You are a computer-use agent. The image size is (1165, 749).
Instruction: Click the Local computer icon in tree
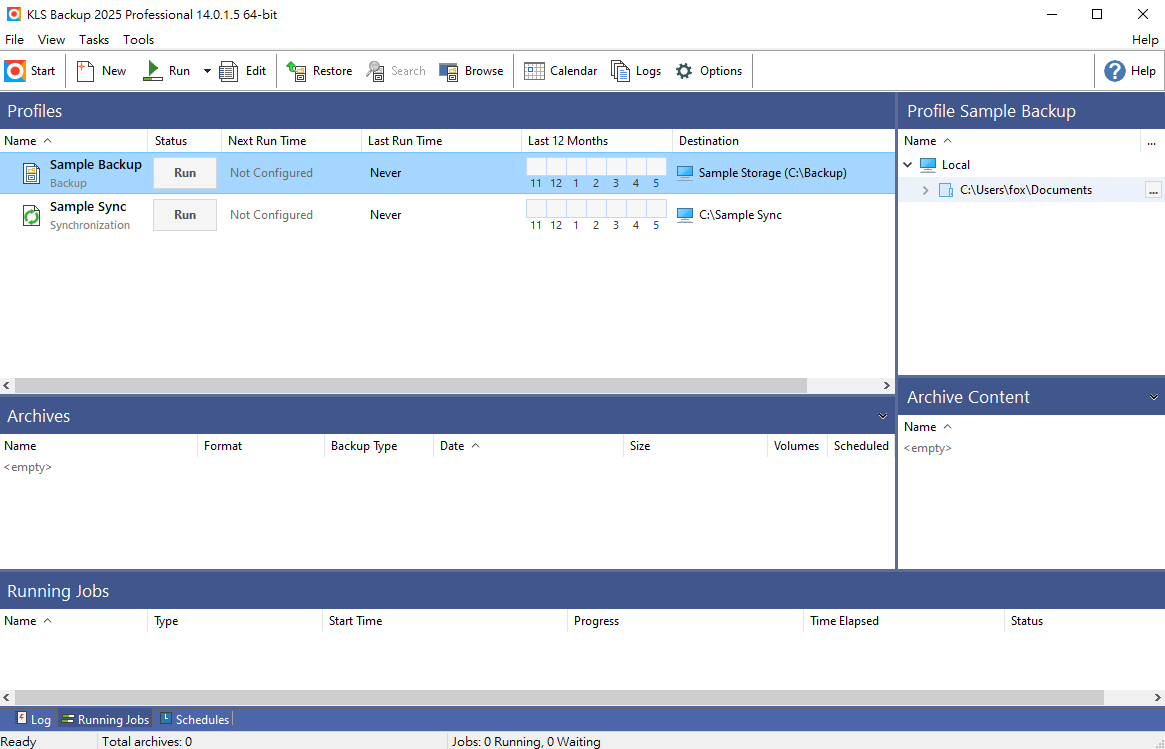(x=928, y=165)
